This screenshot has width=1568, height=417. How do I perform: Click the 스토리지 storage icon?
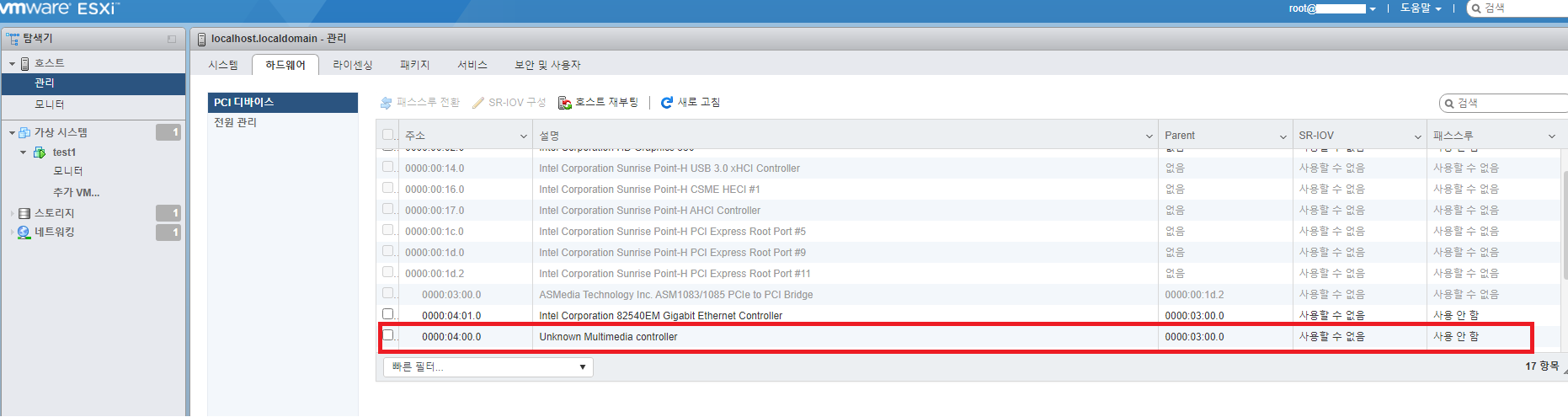tap(24, 213)
